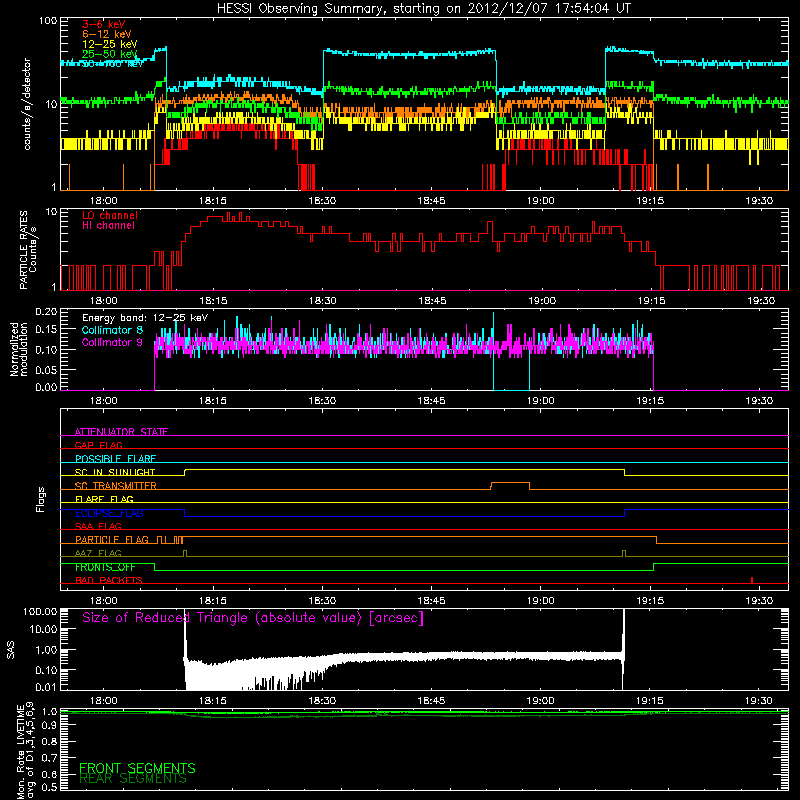Click the green FRONTS OFF flag label
800x800 pixels.
105,567
